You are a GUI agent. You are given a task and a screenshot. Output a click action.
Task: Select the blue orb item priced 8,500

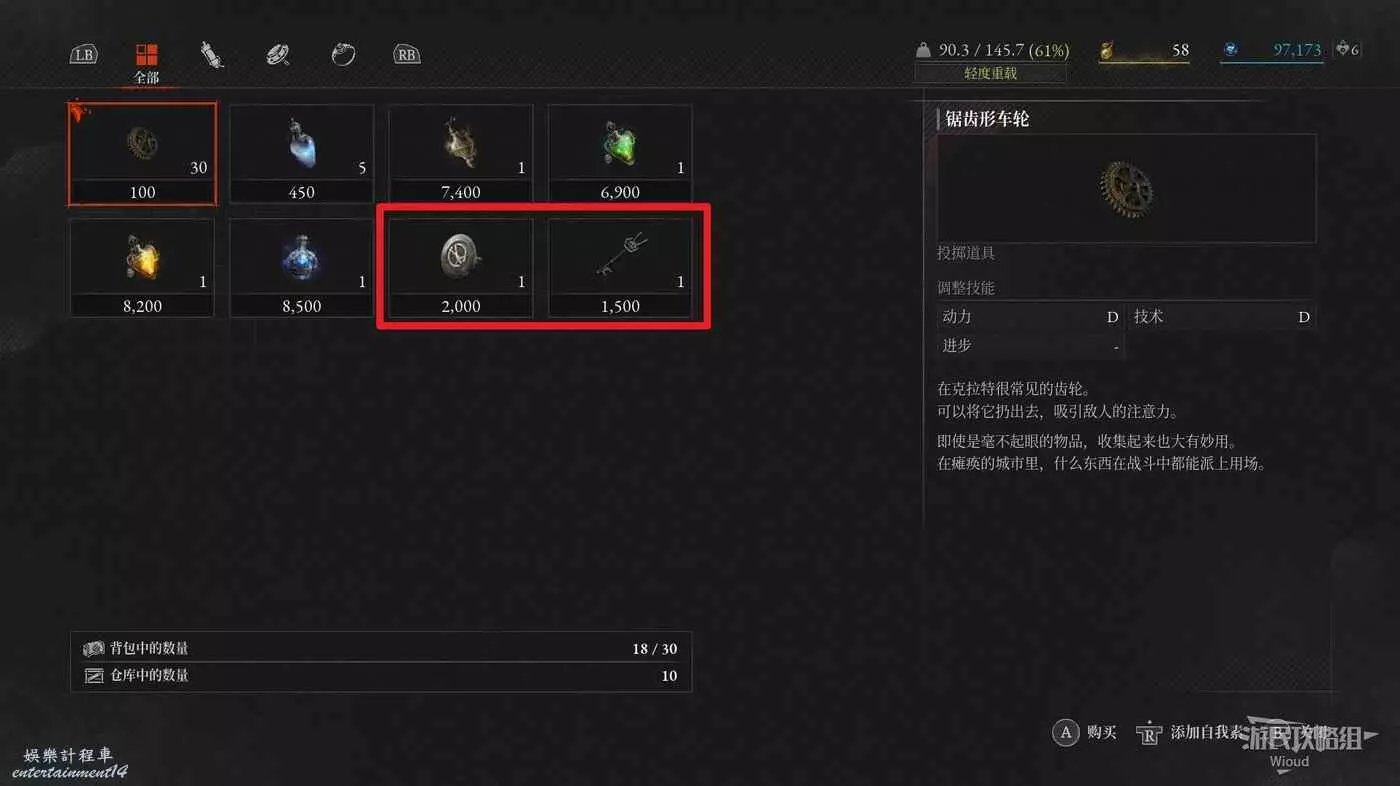(301, 268)
